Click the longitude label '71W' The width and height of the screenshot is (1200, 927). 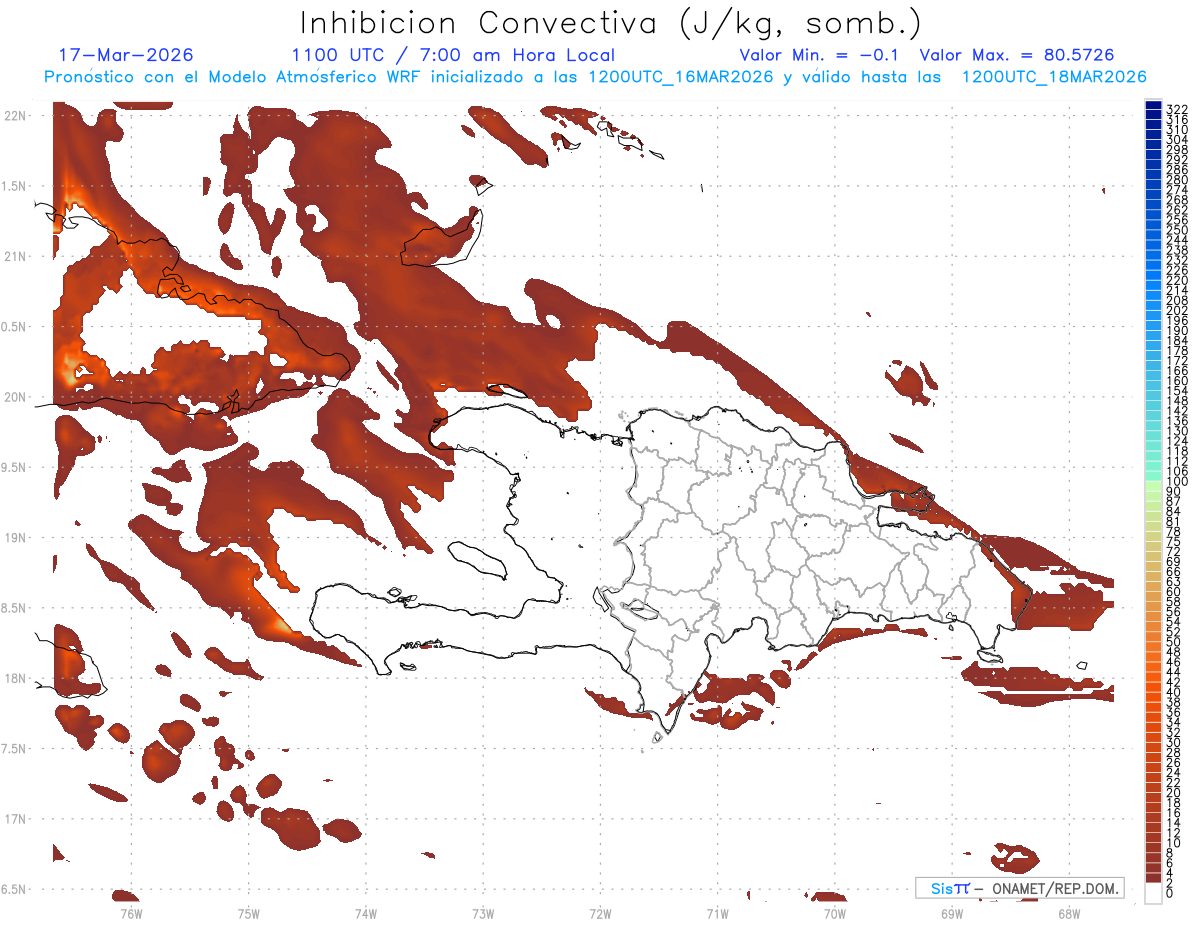click(x=717, y=913)
